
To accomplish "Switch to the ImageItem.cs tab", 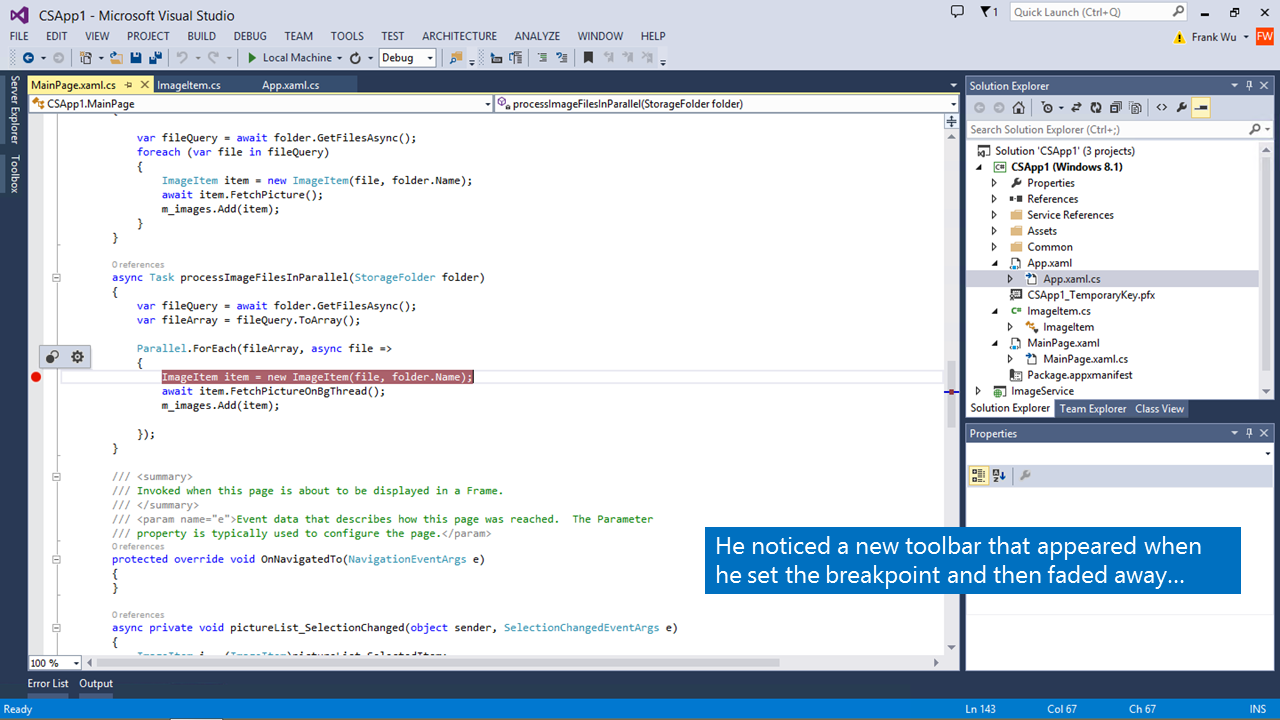I will 189,85.
